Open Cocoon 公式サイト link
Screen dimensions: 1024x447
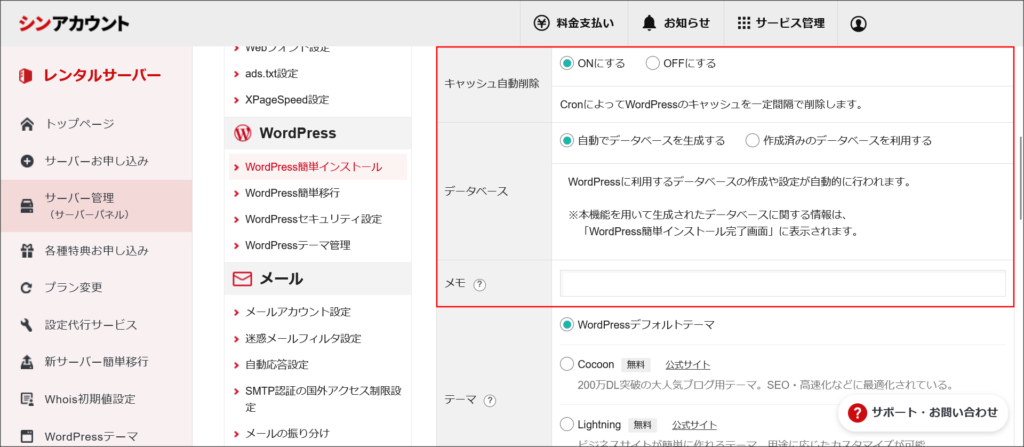click(x=688, y=365)
